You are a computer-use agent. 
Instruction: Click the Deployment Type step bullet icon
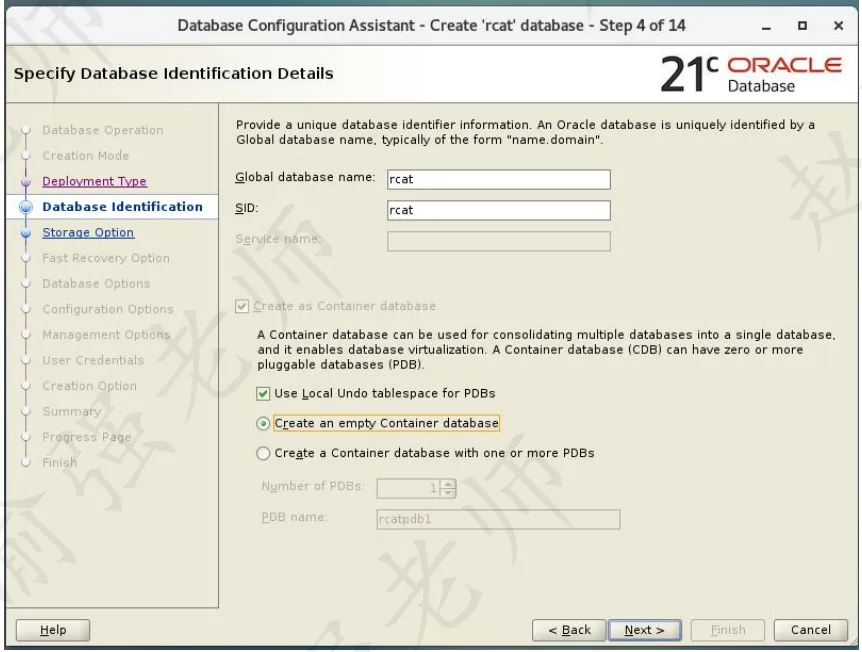click(x=26, y=182)
